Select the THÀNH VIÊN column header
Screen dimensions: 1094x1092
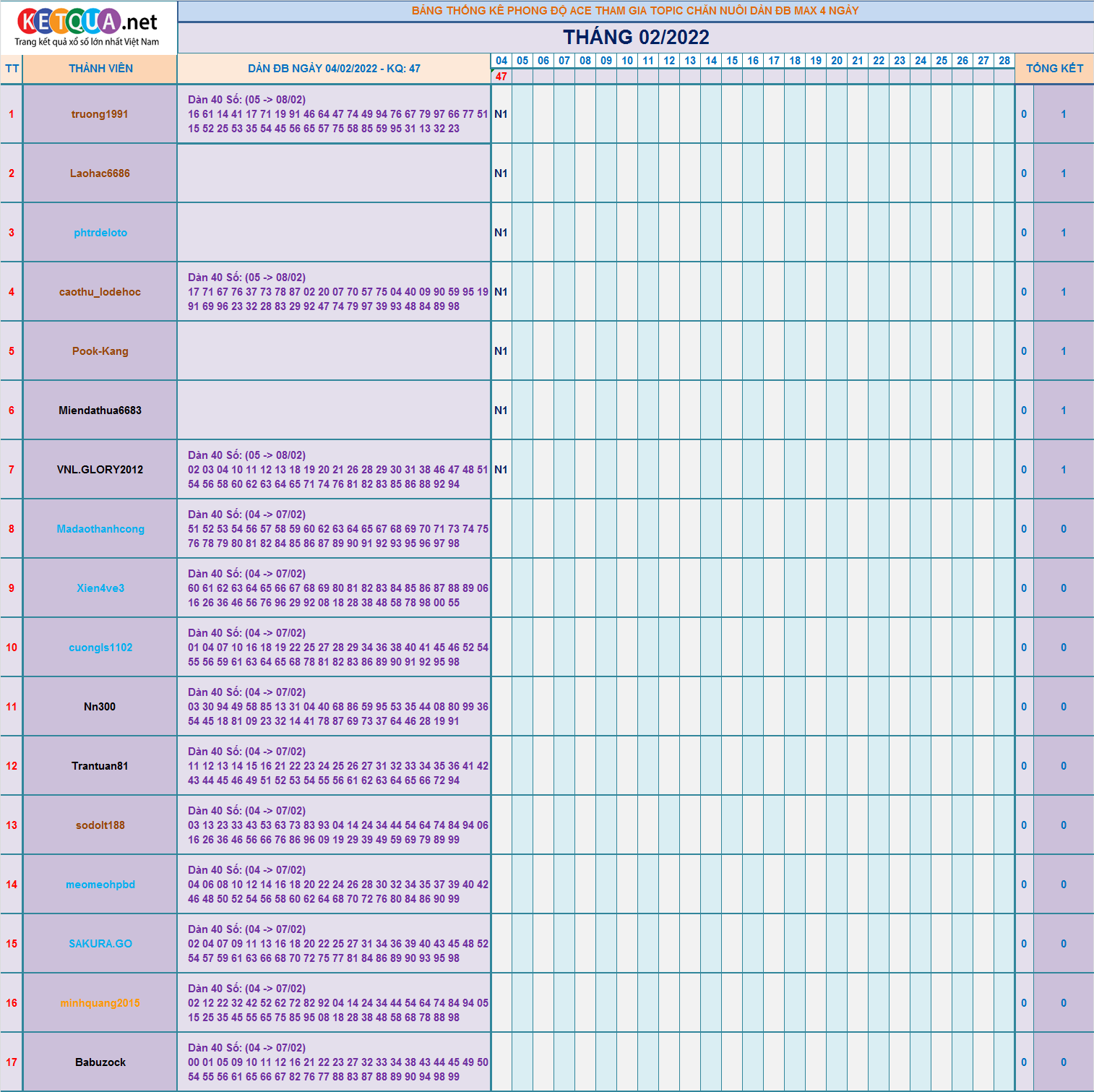(100, 69)
